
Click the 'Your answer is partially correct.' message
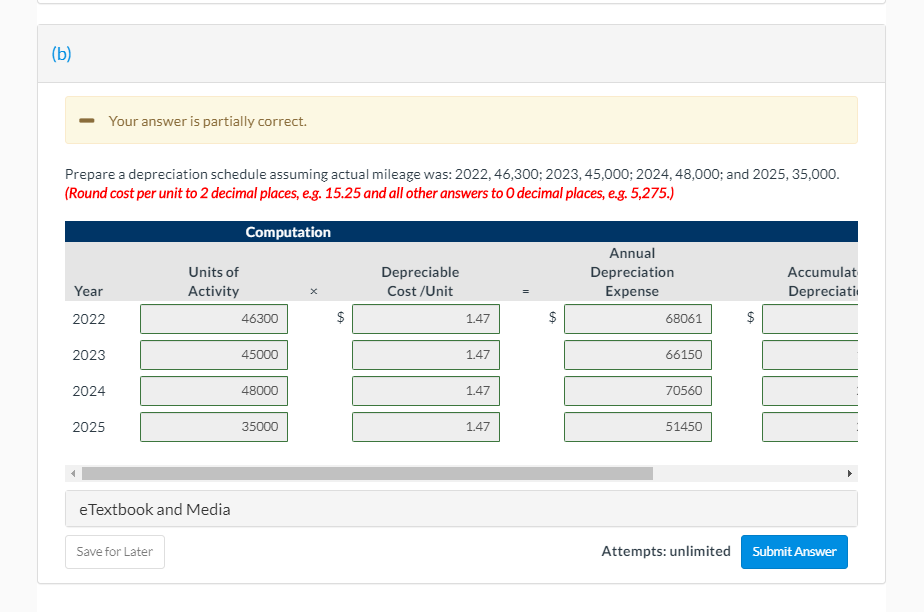(x=207, y=121)
